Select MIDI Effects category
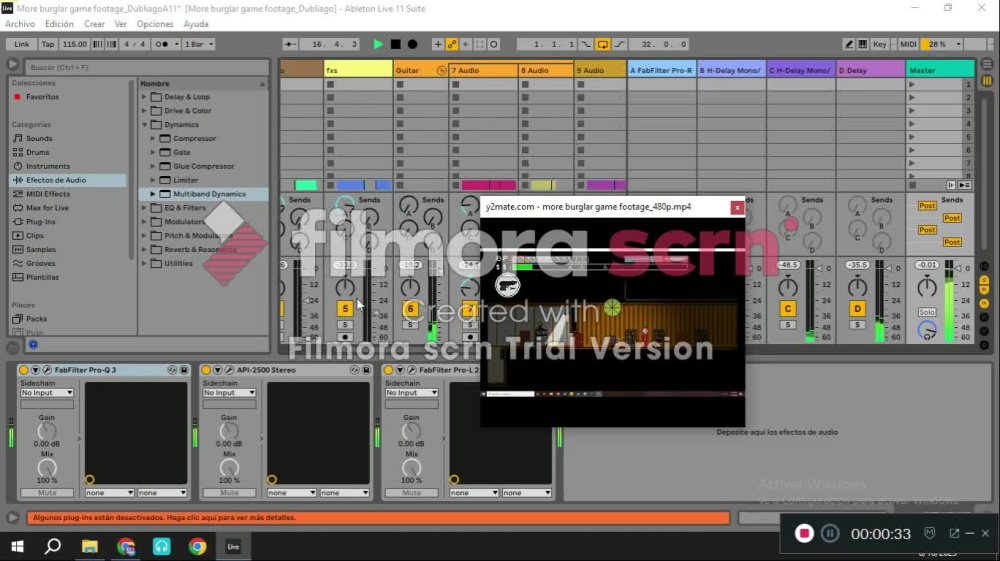This screenshot has height=561, width=1000. coord(48,194)
